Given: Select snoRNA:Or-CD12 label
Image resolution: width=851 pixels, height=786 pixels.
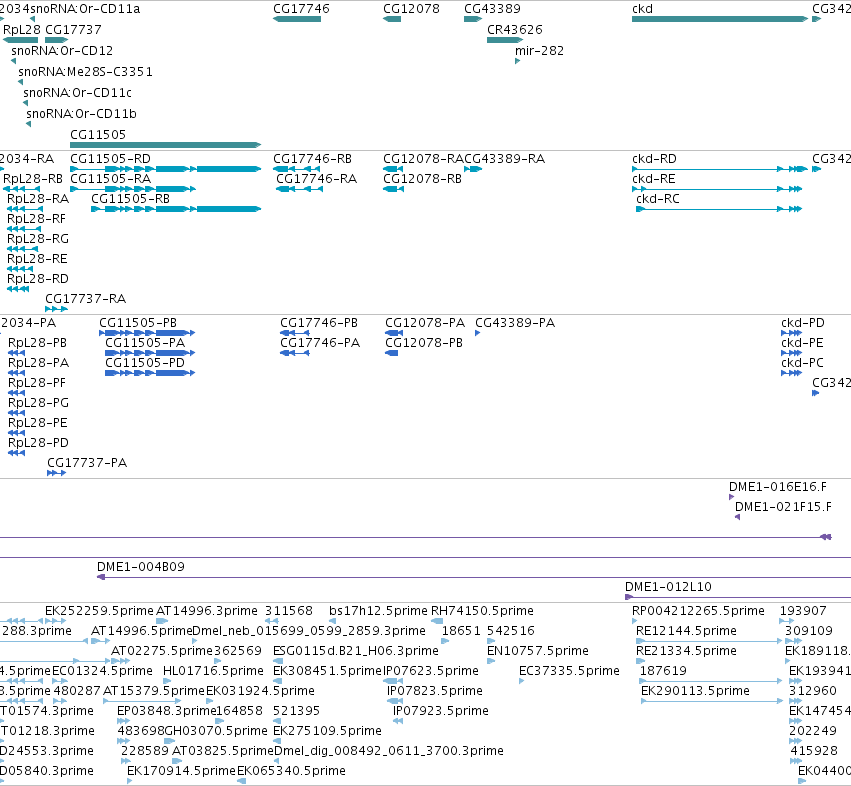Looking at the screenshot, I should 62,50.
